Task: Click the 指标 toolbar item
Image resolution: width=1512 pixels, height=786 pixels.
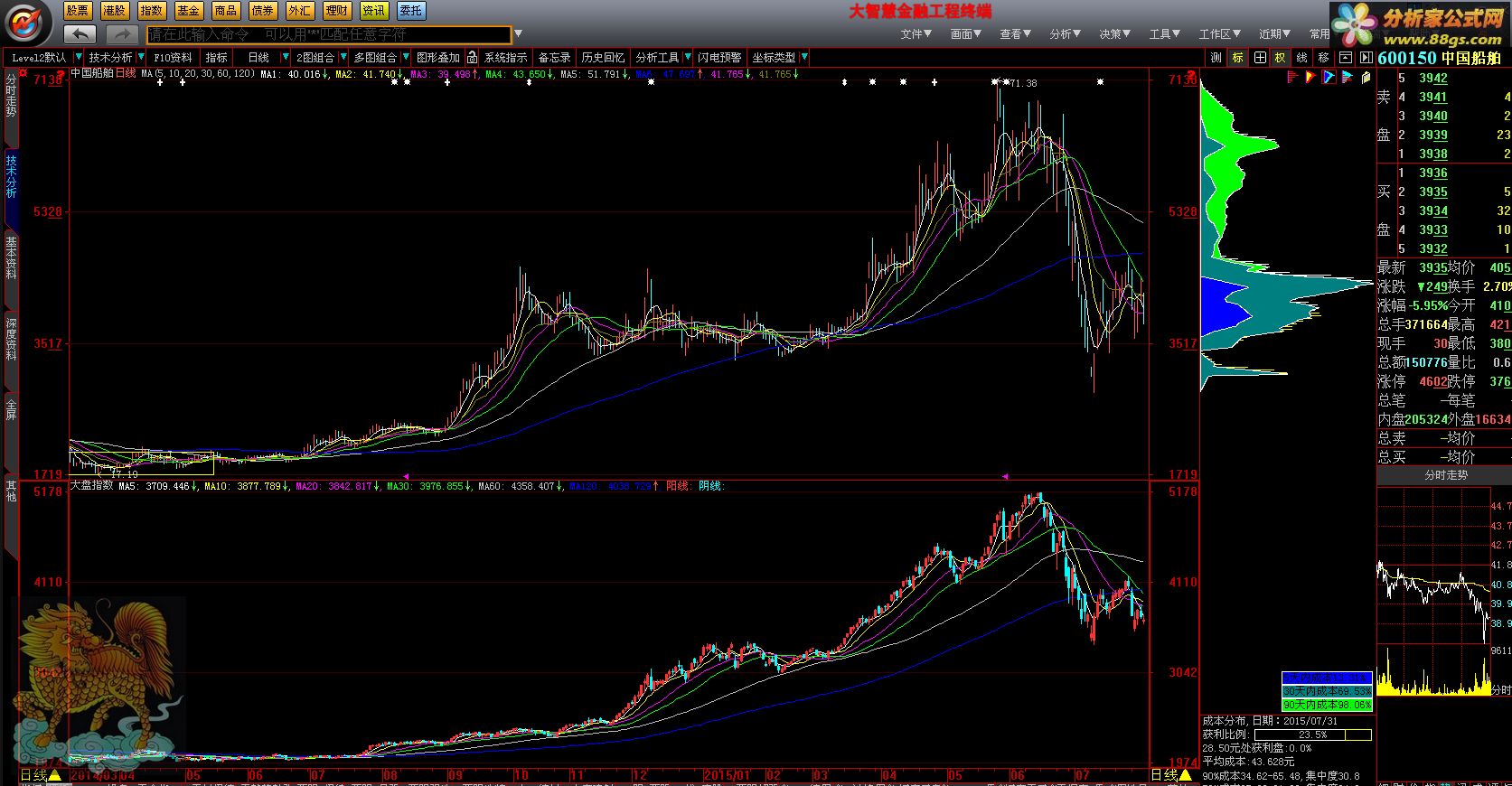Action: tap(217, 57)
